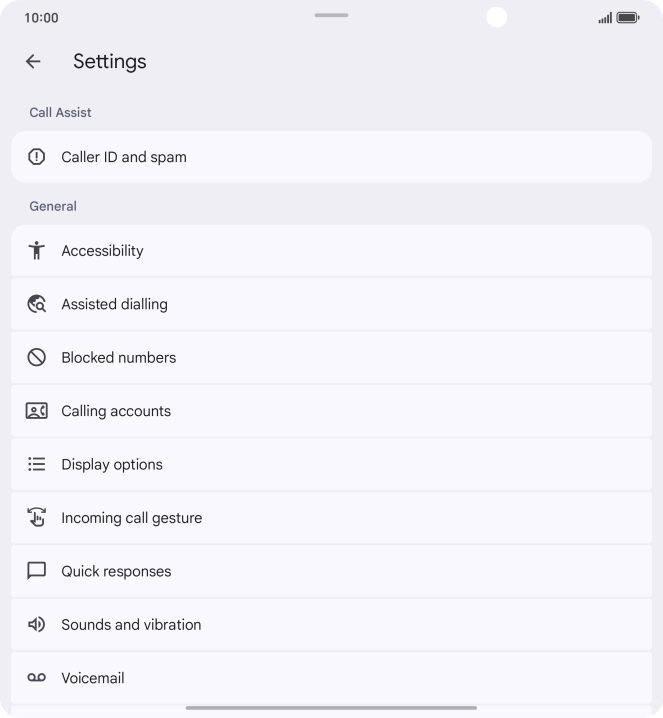Tap the Caller ID spam alert icon
Image resolution: width=663 pixels, height=718 pixels.
37,157
